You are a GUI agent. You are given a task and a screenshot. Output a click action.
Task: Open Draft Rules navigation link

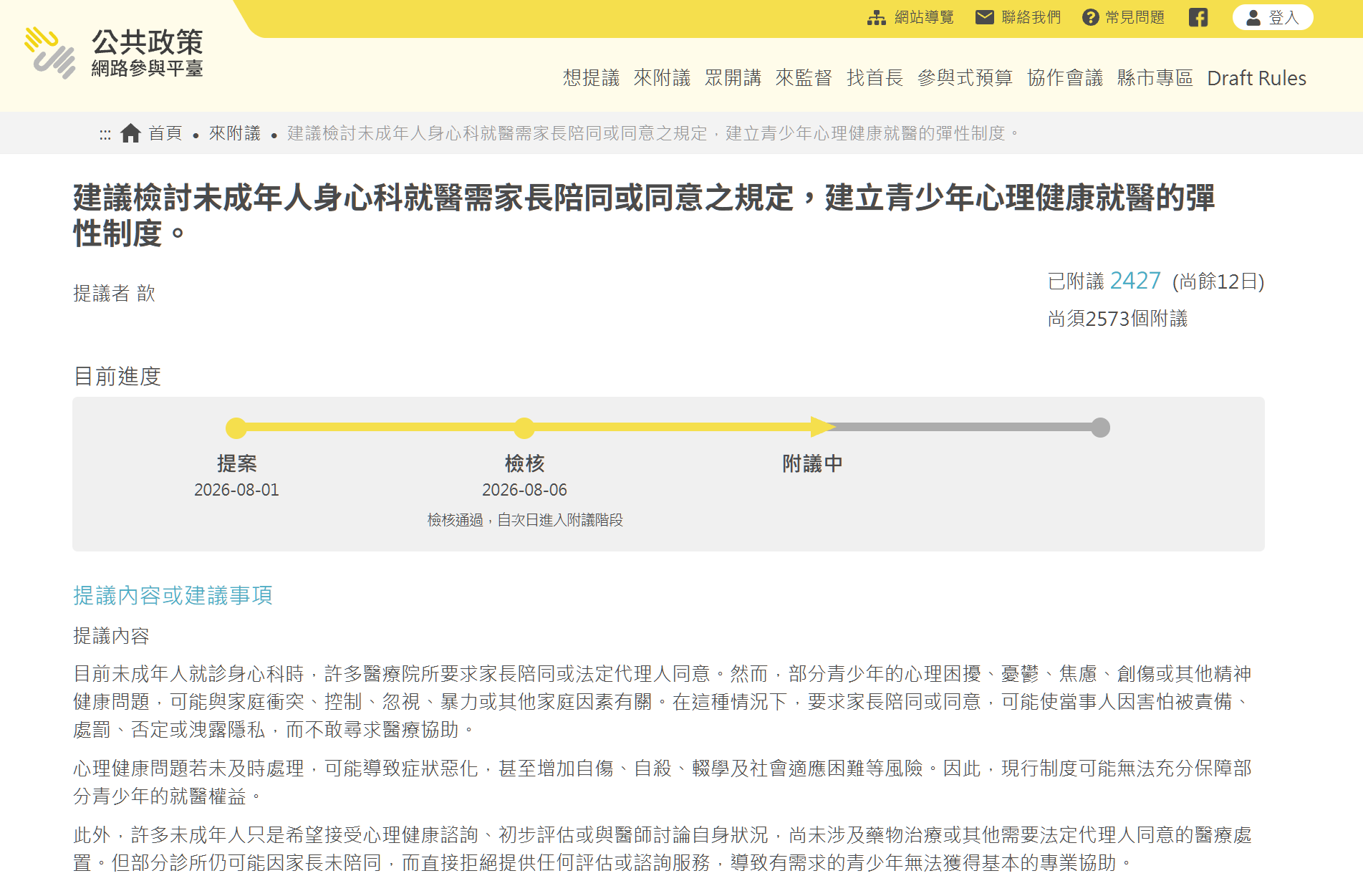click(1256, 78)
